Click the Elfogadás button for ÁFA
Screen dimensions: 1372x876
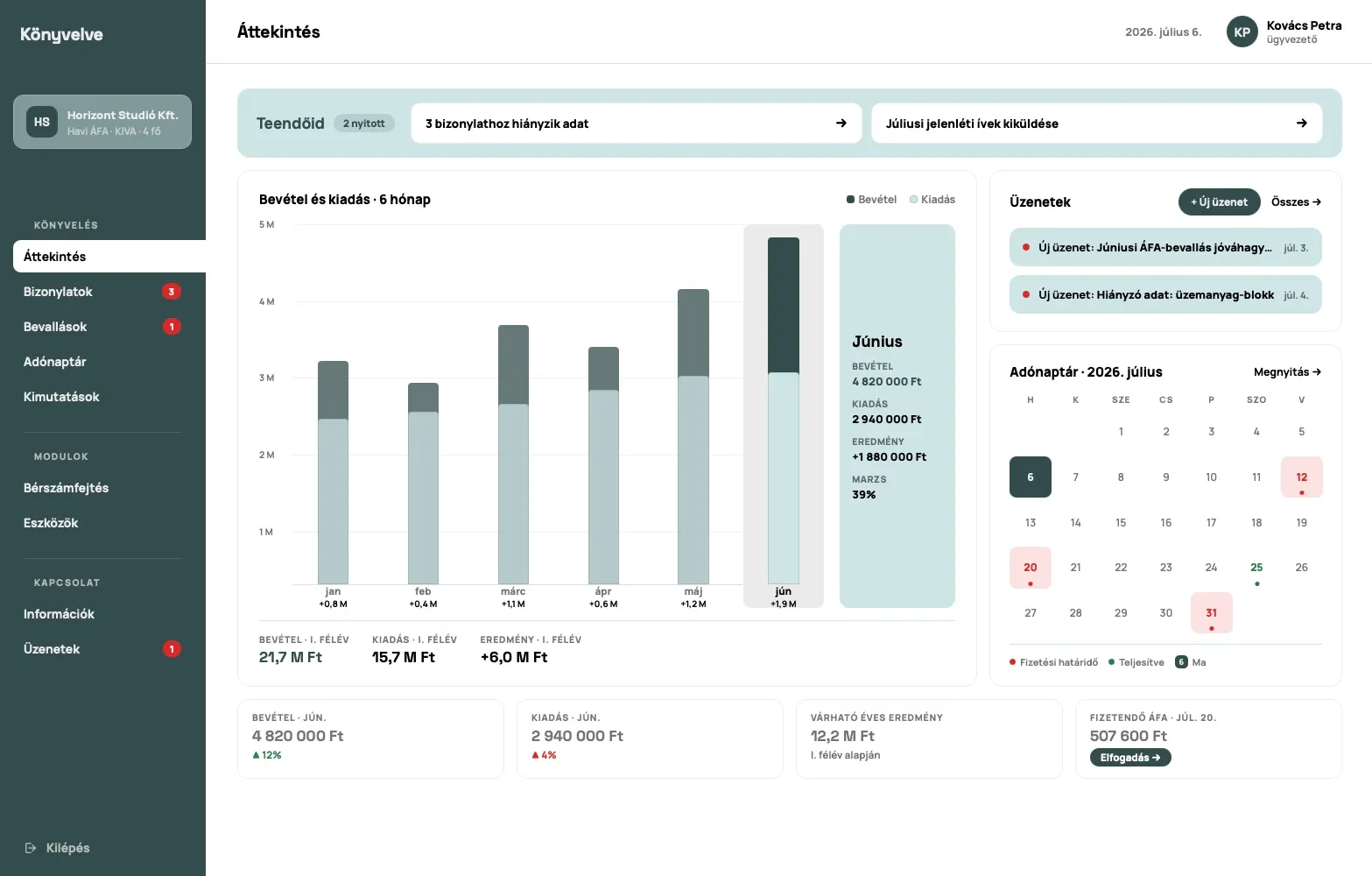1130,758
